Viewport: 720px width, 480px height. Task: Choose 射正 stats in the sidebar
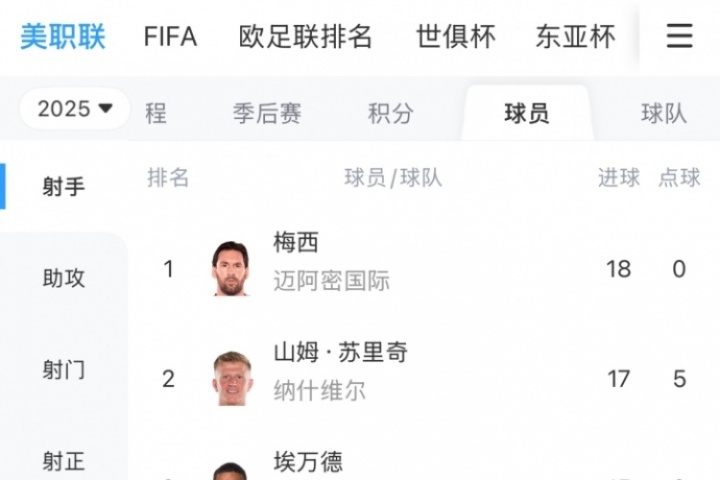click(64, 461)
